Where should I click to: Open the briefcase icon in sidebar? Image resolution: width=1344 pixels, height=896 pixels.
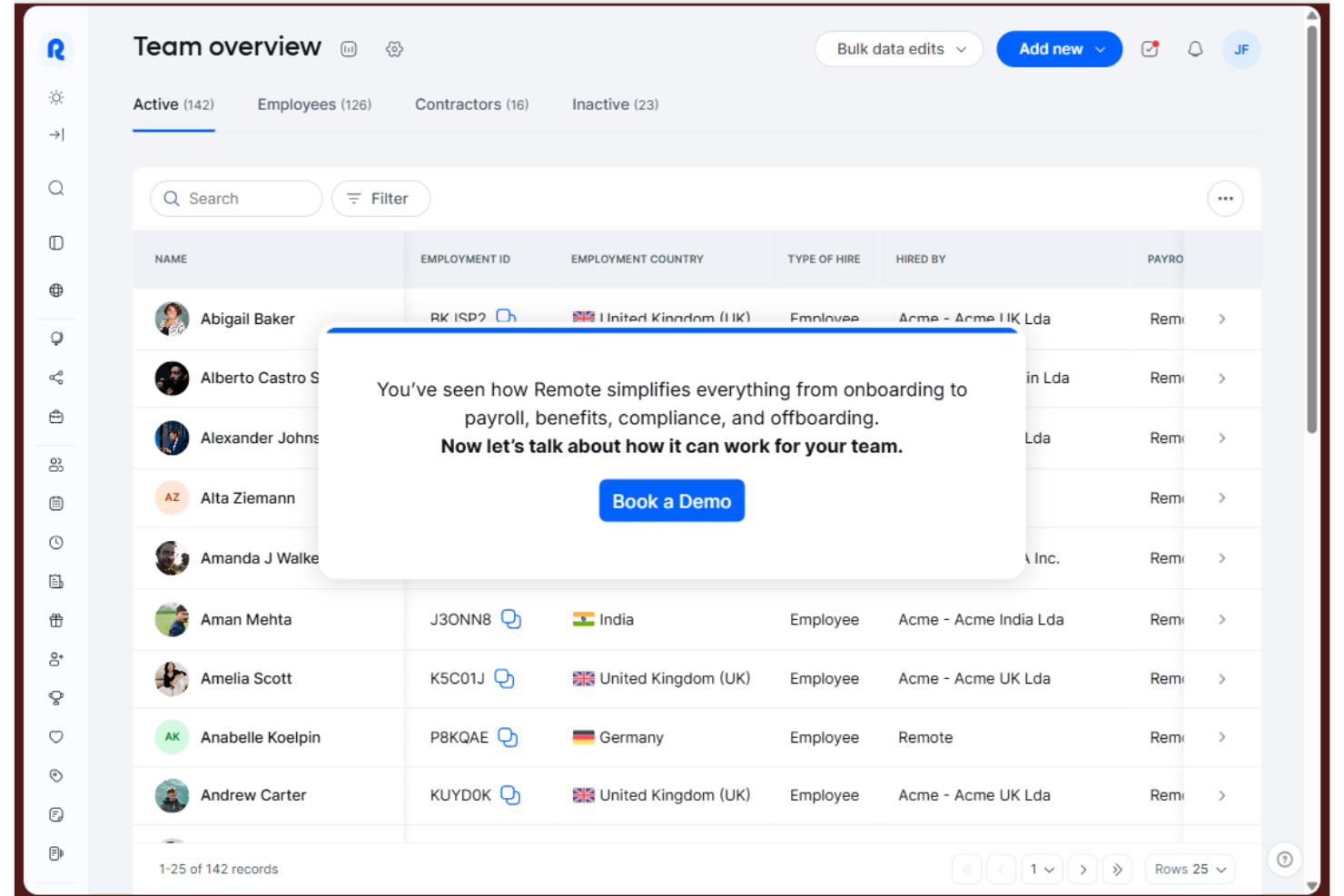(56, 417)
